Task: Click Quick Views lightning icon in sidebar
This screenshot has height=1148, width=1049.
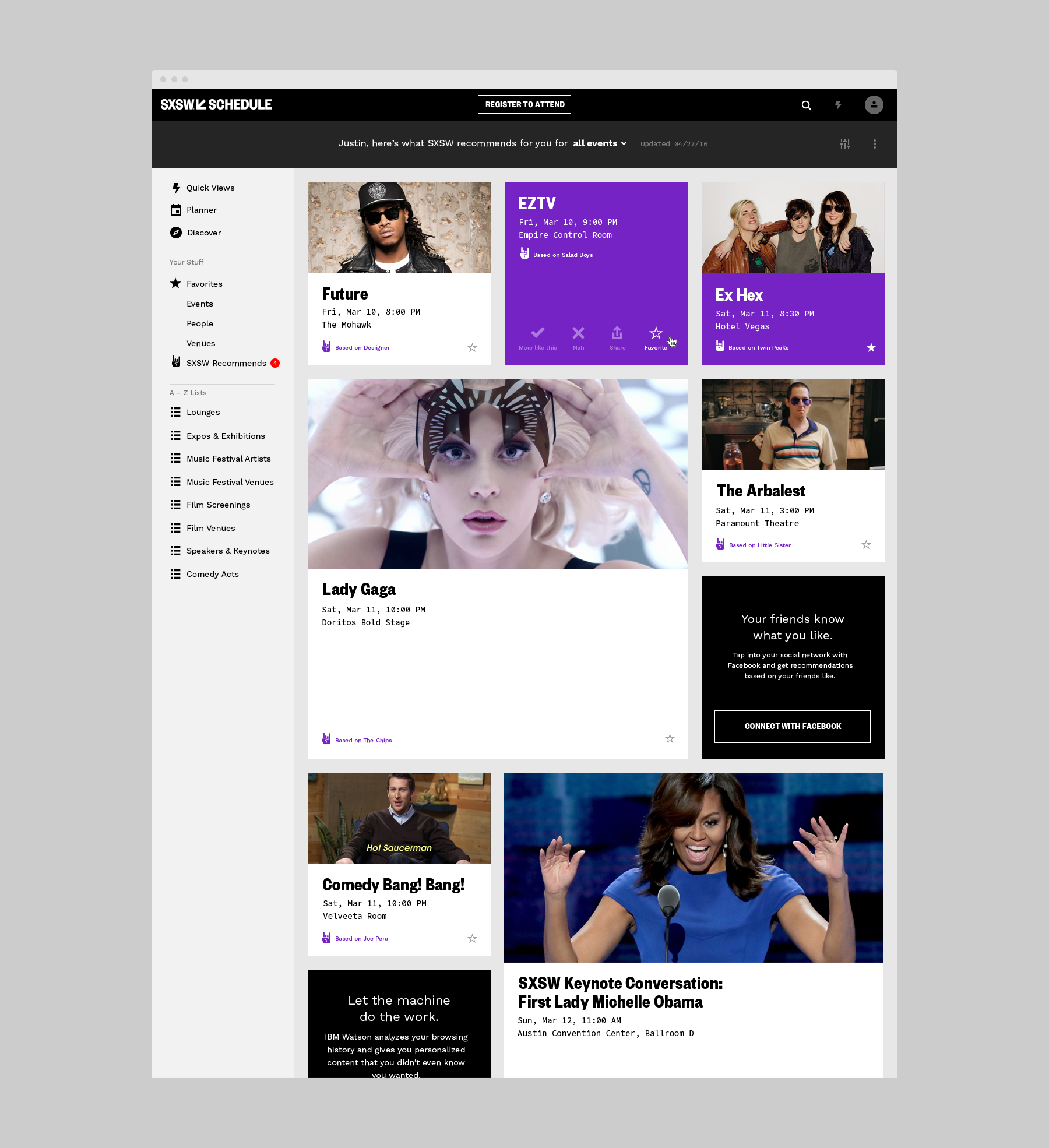Action: click(176, 188)
